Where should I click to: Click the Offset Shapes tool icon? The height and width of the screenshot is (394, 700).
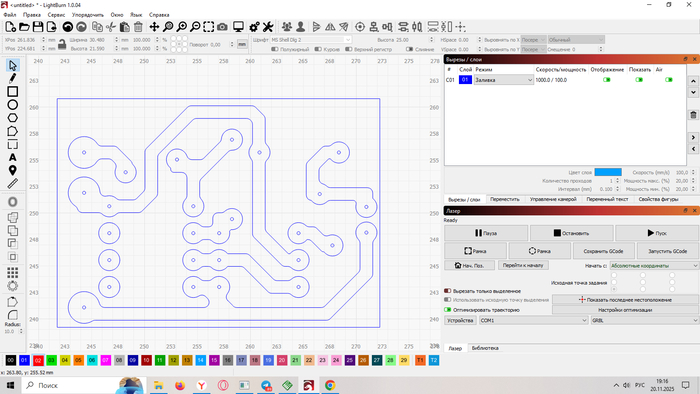pos(12,202)
